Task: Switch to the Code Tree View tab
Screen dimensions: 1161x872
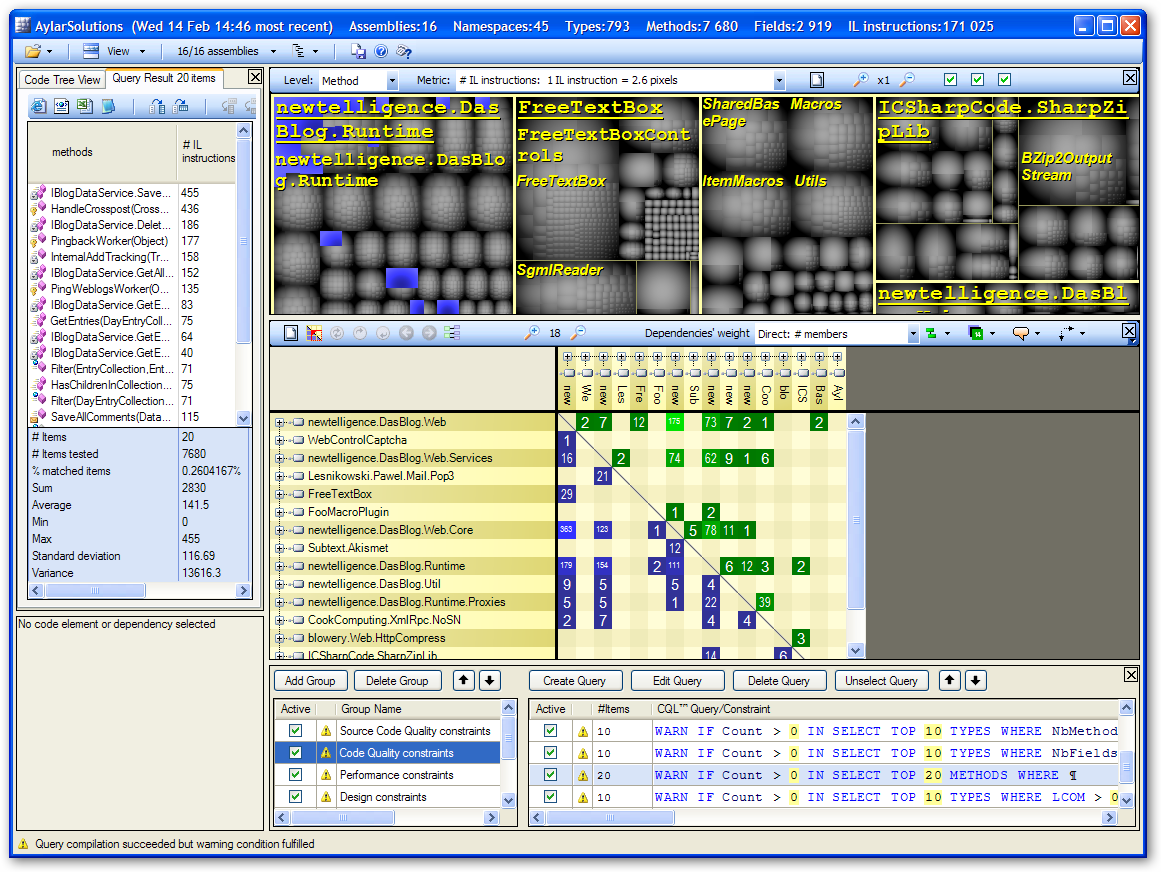Action: pyautogui.click(x=62, y=79)
